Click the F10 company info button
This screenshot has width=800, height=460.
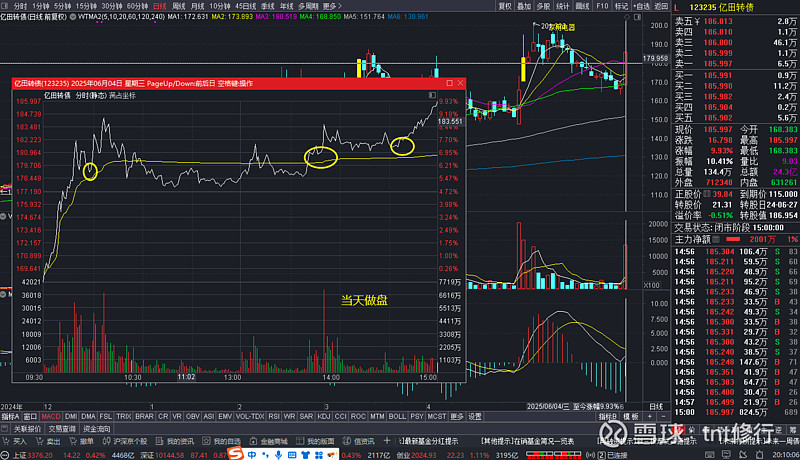(602, 6)
